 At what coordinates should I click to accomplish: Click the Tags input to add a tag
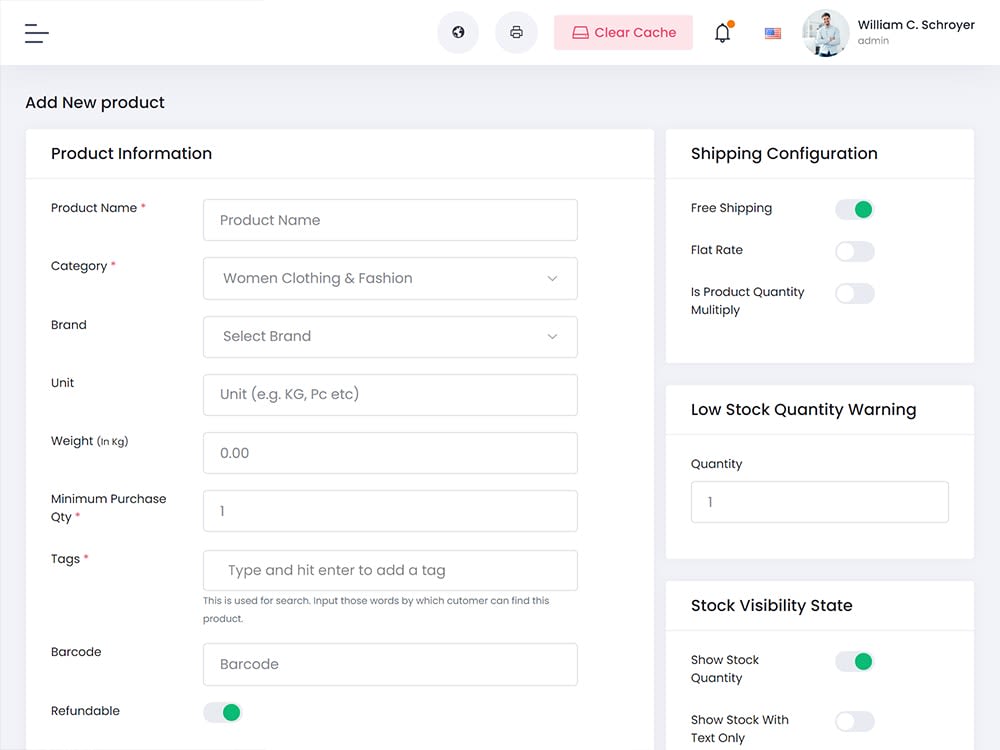[x=390, y=570]
